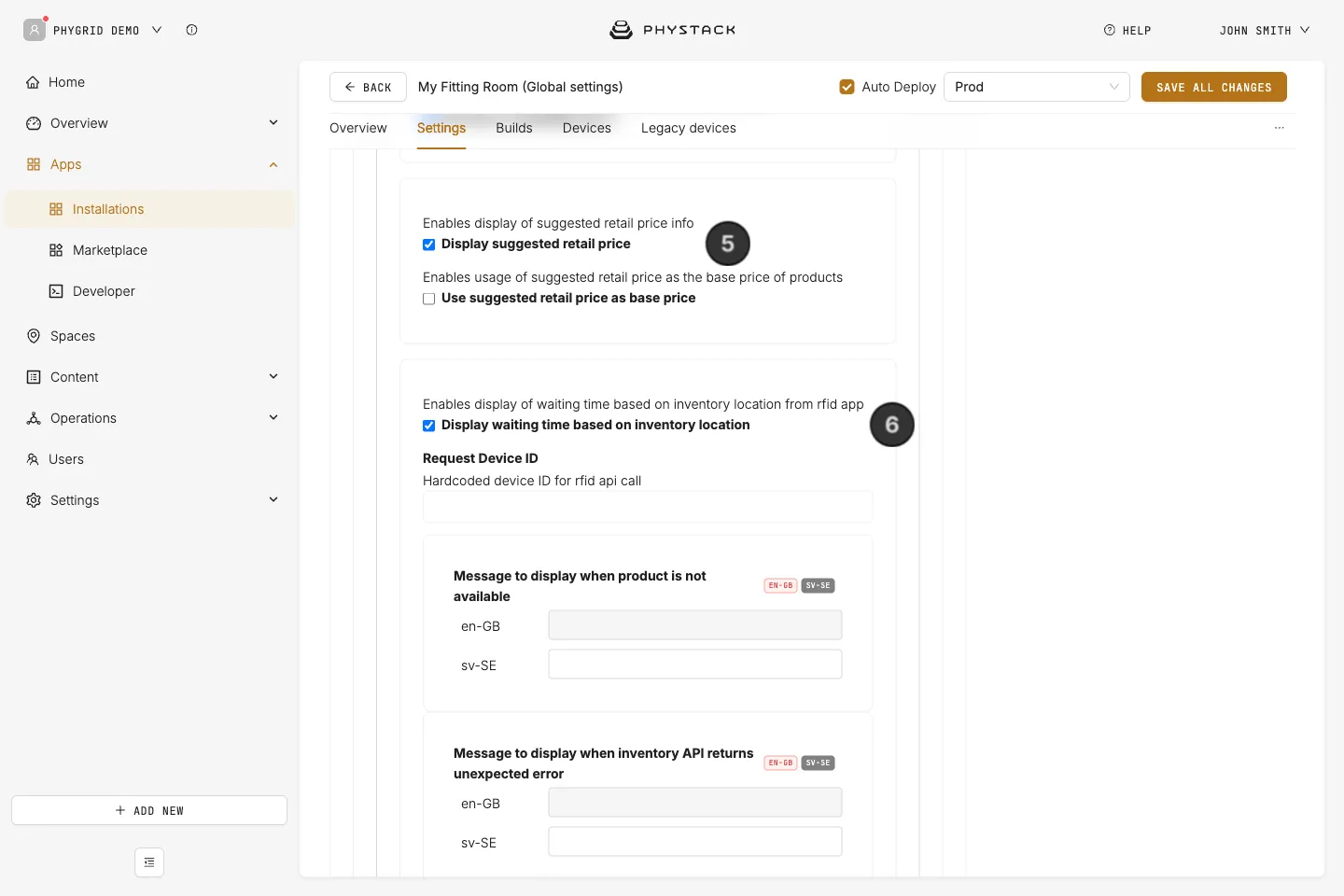
Task: Click the Content list icon
Action: tap(34, 377)
